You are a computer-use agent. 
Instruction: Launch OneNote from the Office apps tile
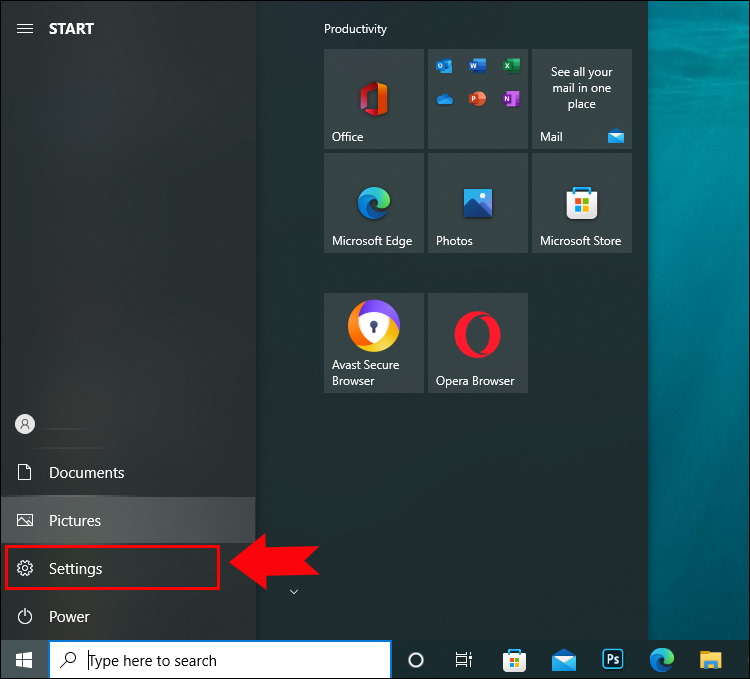511,99
